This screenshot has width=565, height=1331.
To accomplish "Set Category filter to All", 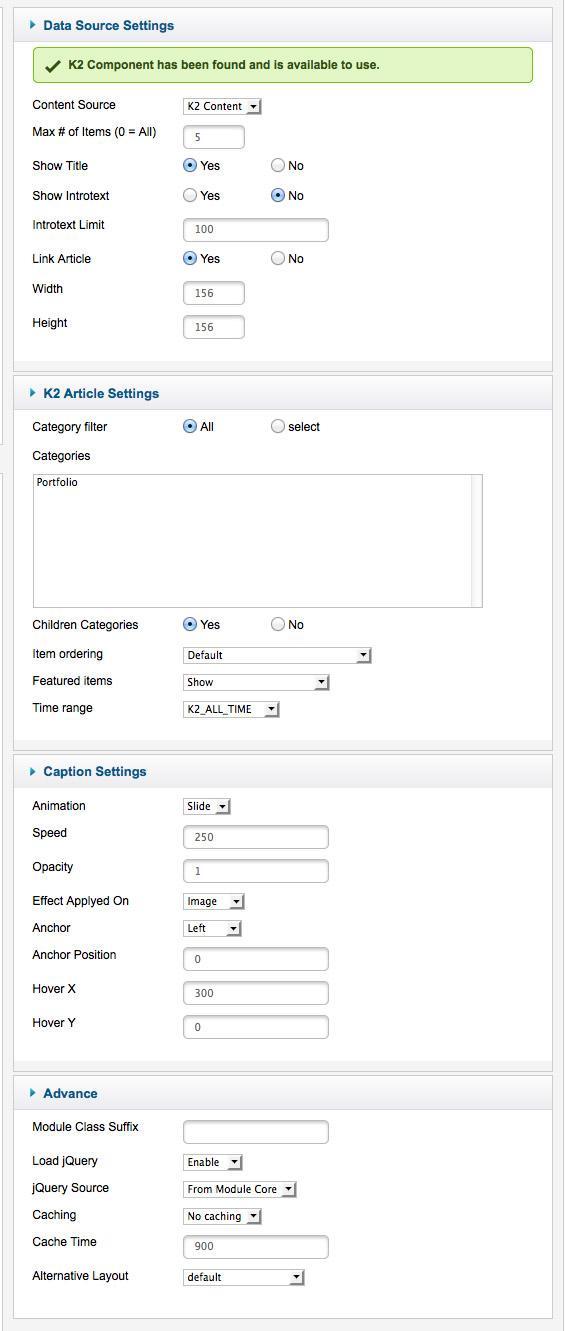I will [x=190, y=426].
